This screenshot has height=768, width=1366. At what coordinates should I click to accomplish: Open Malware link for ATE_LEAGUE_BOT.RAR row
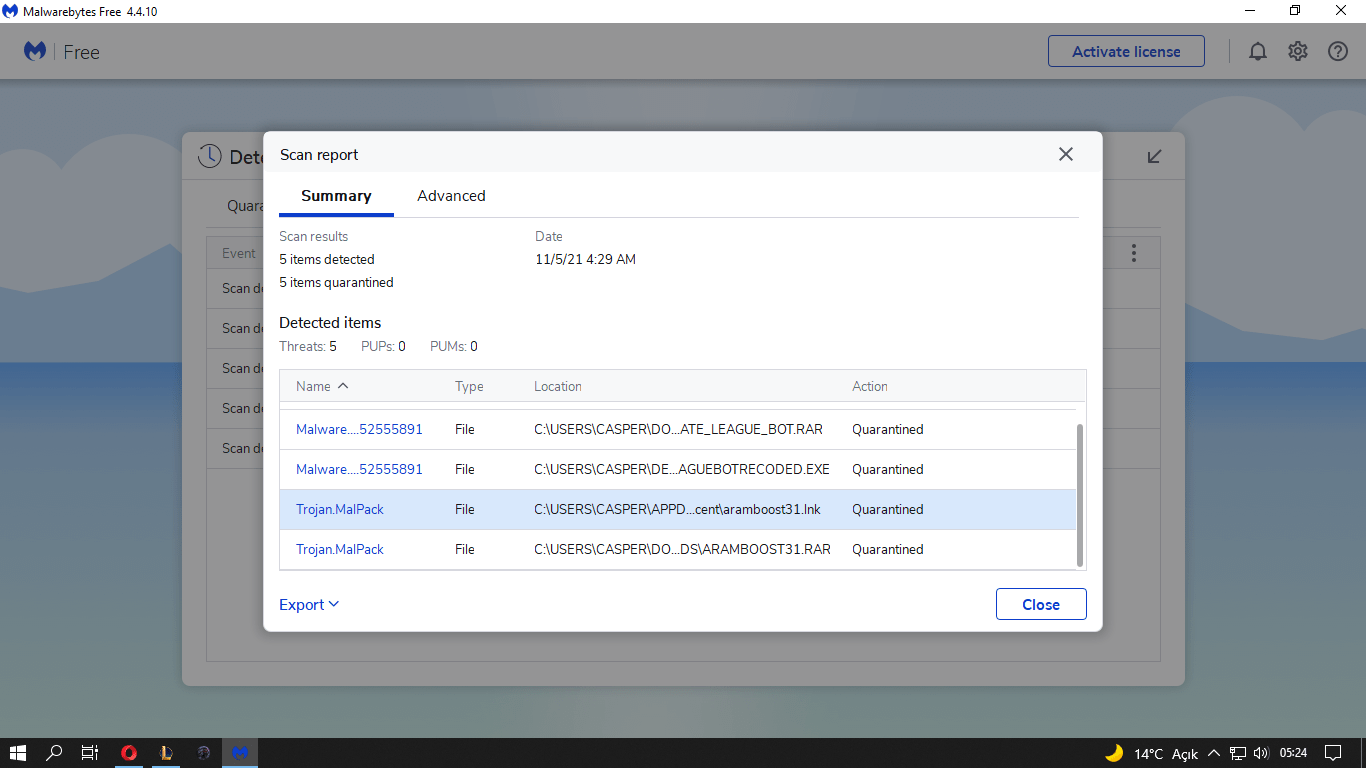(359, 429)
